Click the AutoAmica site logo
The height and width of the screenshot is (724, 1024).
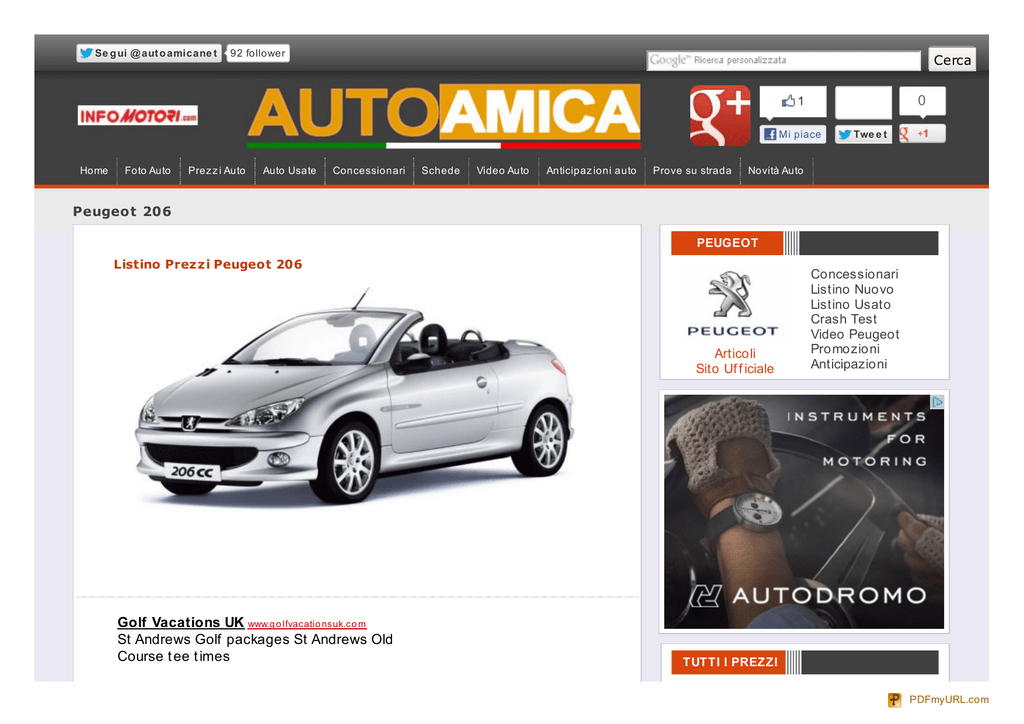click(x=444, y=116)
